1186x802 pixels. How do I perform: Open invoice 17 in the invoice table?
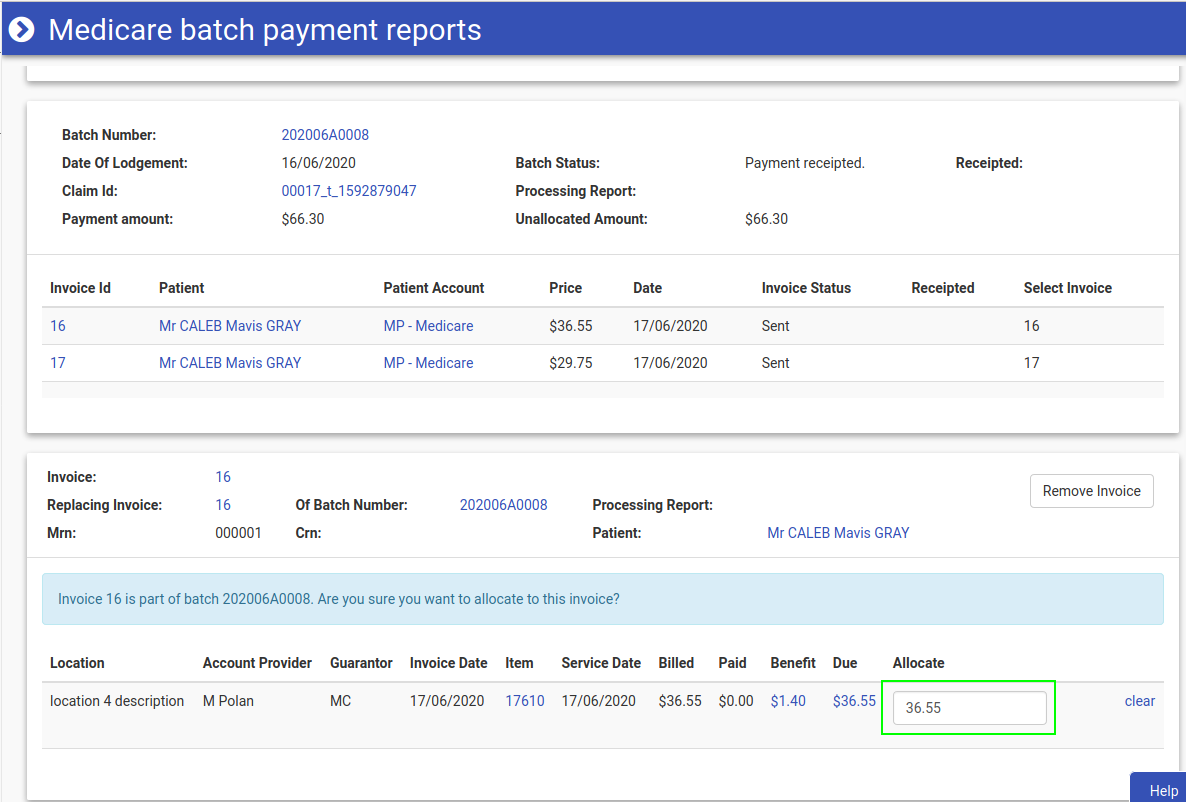point(58,363)
